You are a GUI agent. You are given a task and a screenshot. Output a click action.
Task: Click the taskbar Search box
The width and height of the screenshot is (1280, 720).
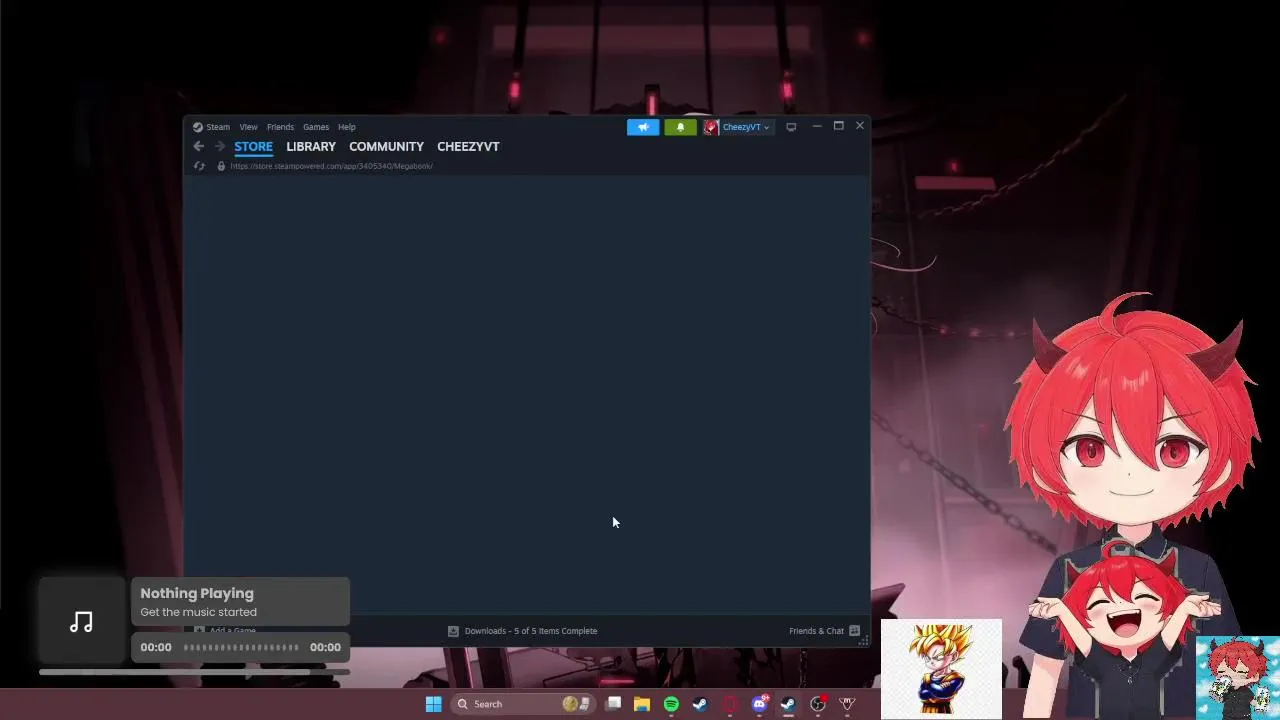click(x=522, y=704)
